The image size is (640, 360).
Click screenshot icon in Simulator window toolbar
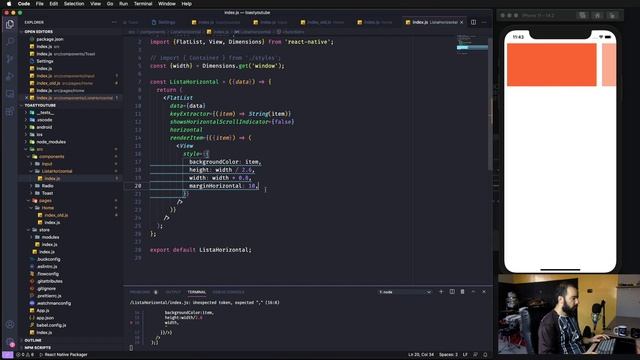(x=582, y=15)
